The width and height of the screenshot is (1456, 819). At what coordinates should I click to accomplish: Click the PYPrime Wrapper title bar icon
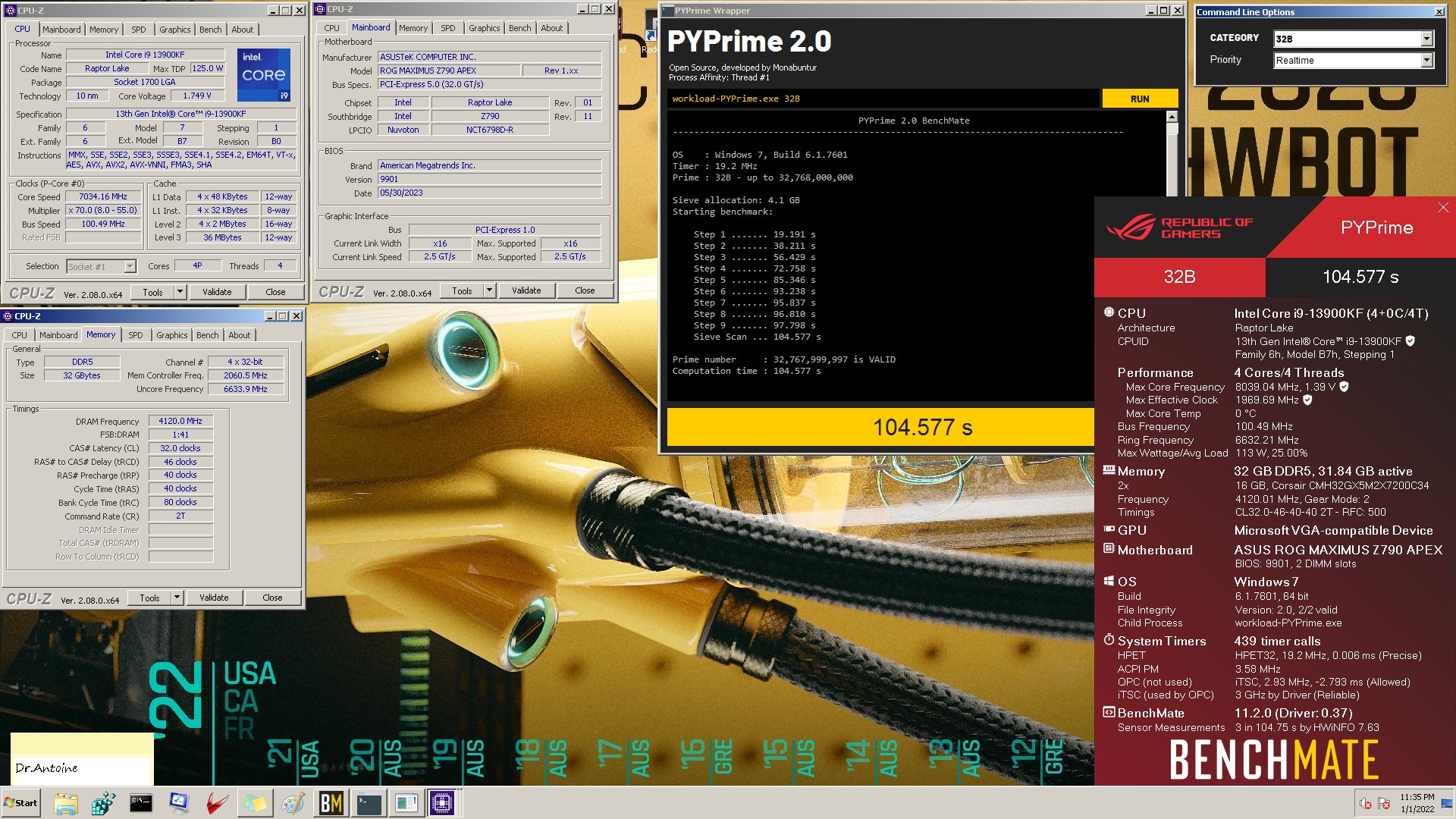(x=667, y=11)
